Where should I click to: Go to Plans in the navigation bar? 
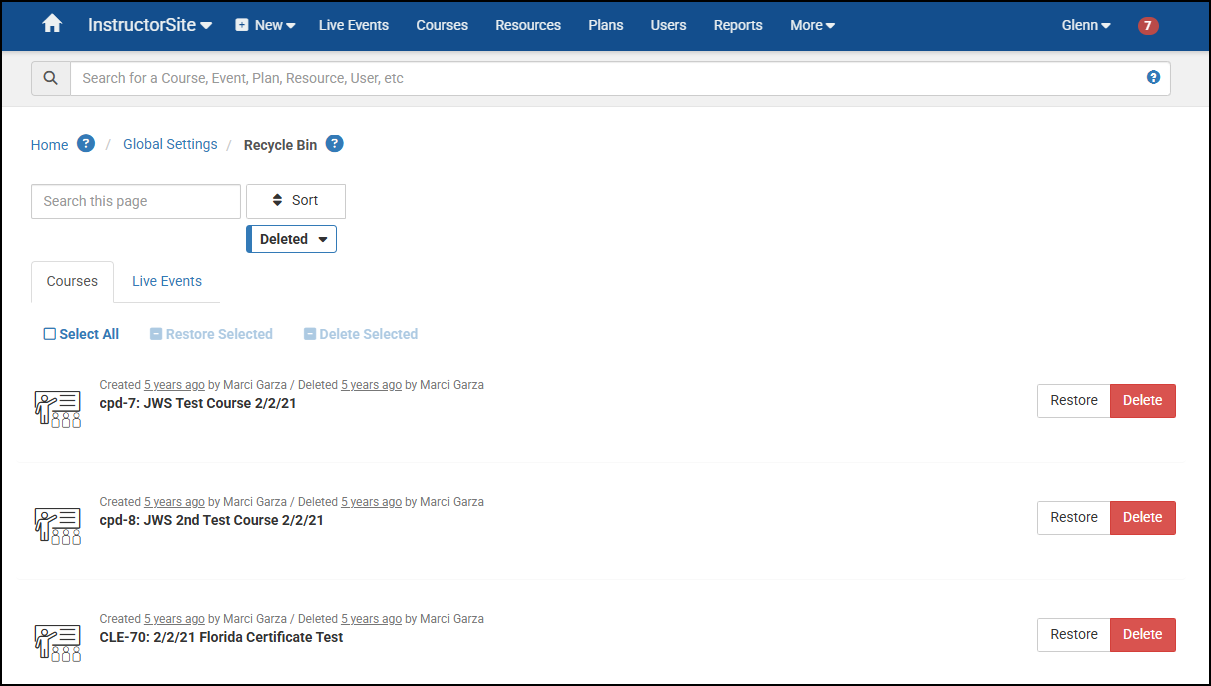(606, 25)
